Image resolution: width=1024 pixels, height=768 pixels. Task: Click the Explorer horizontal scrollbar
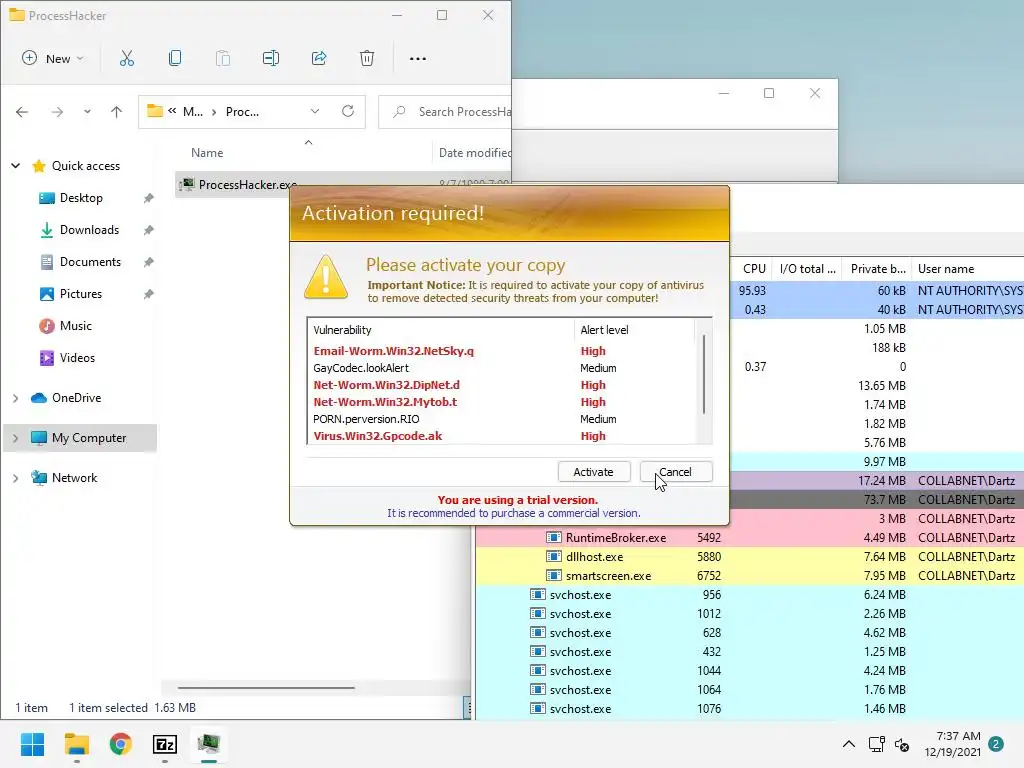266,688
